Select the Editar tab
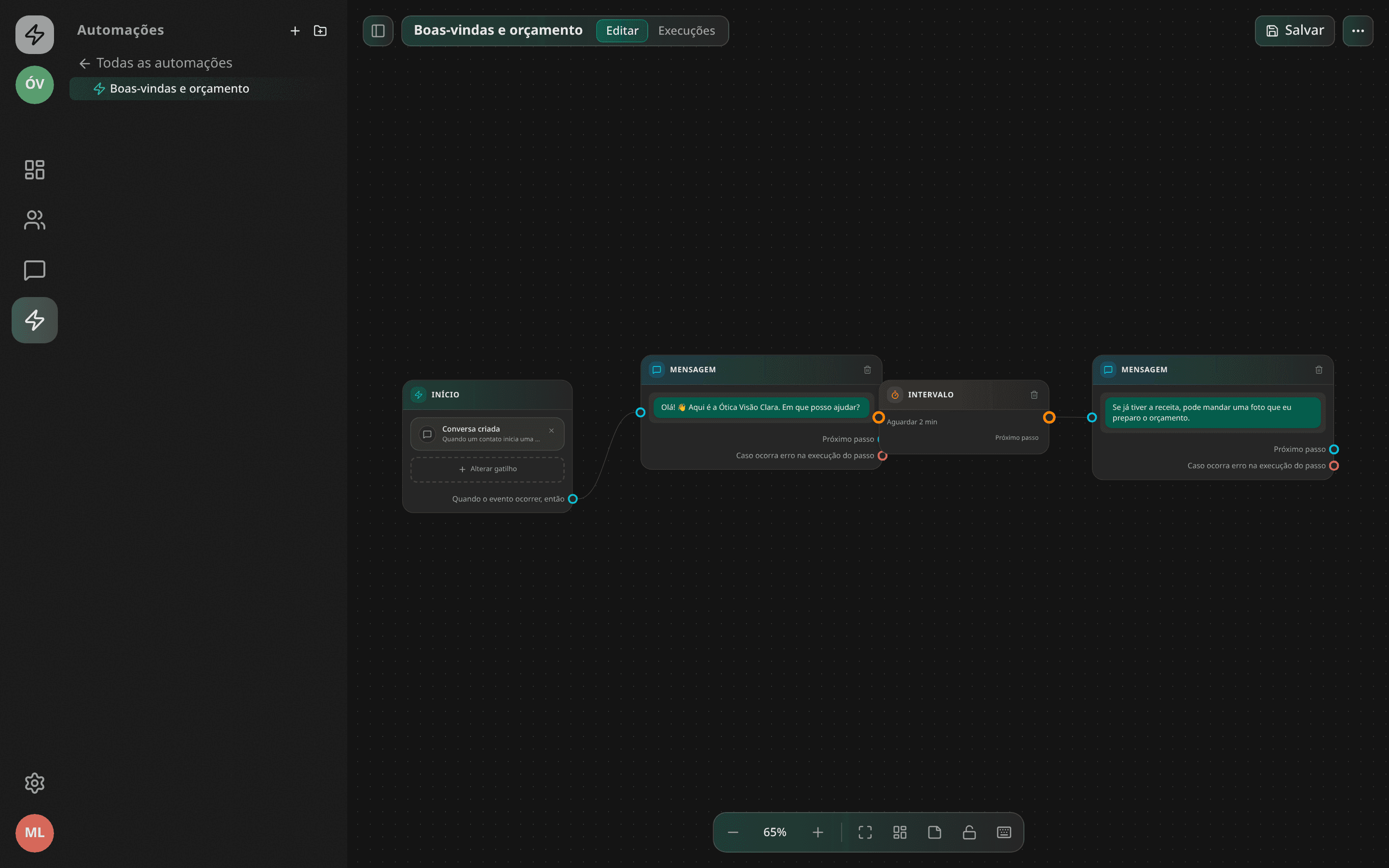Image resolution: width=1389 pixels, height=868 pixels. pos(622,31)
